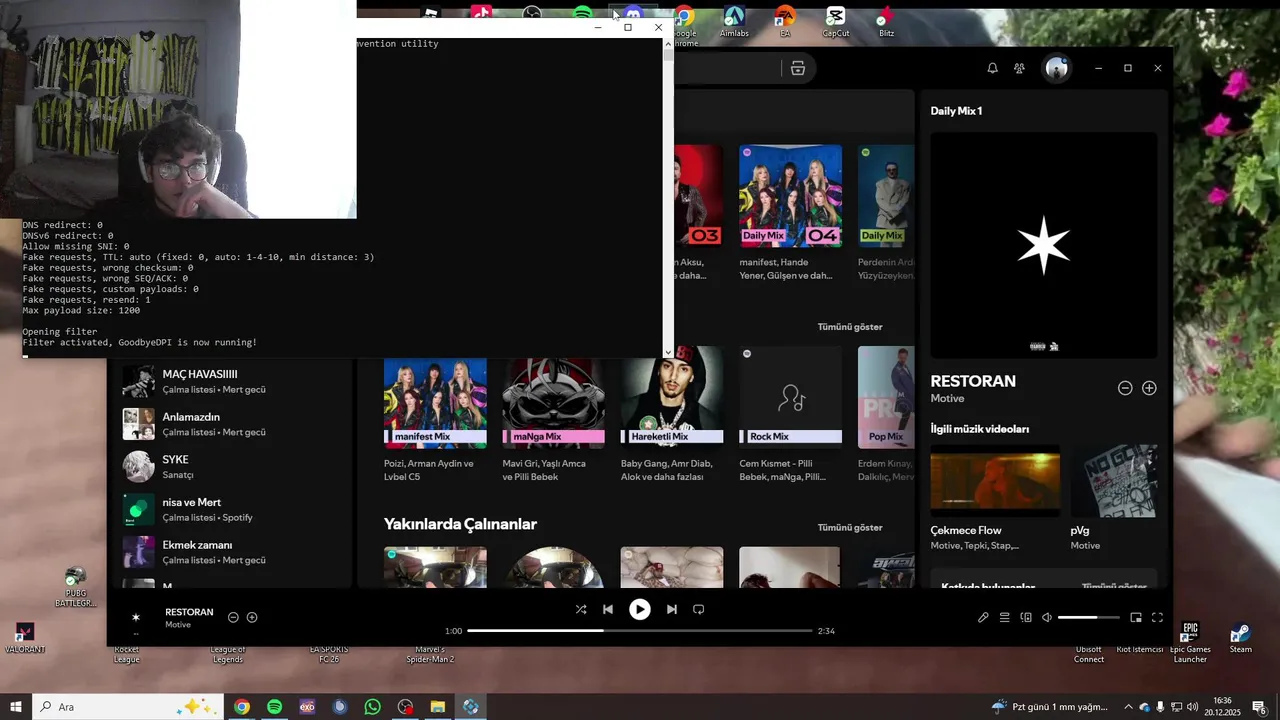Add RESTORAN via bottom bar plus icon
Screen dimensions: 1280x720
252,618
